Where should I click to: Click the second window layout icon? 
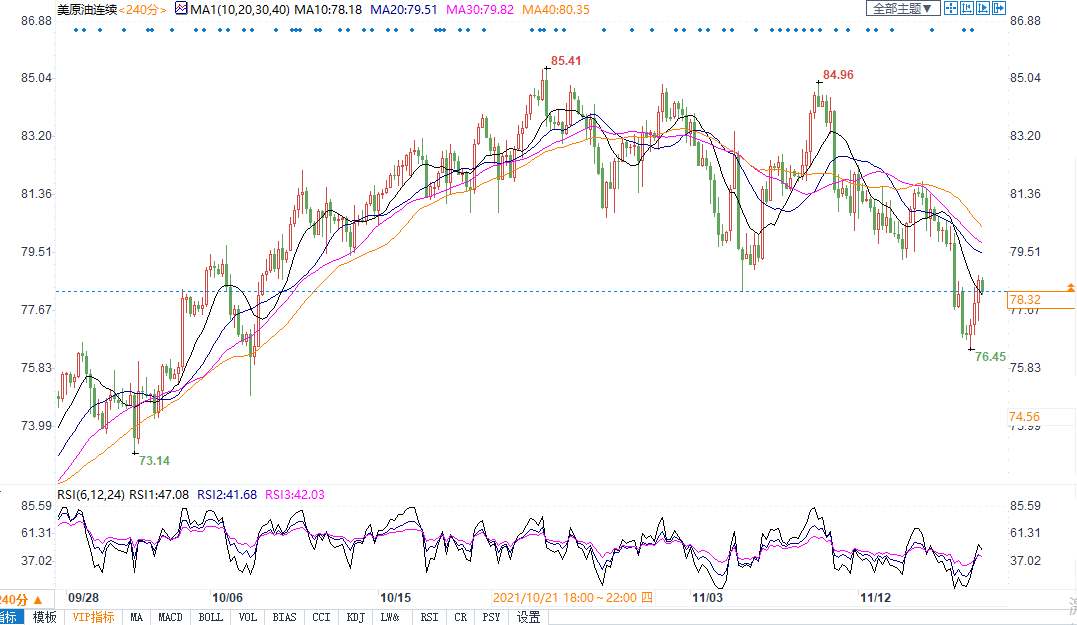coord(966,8)
